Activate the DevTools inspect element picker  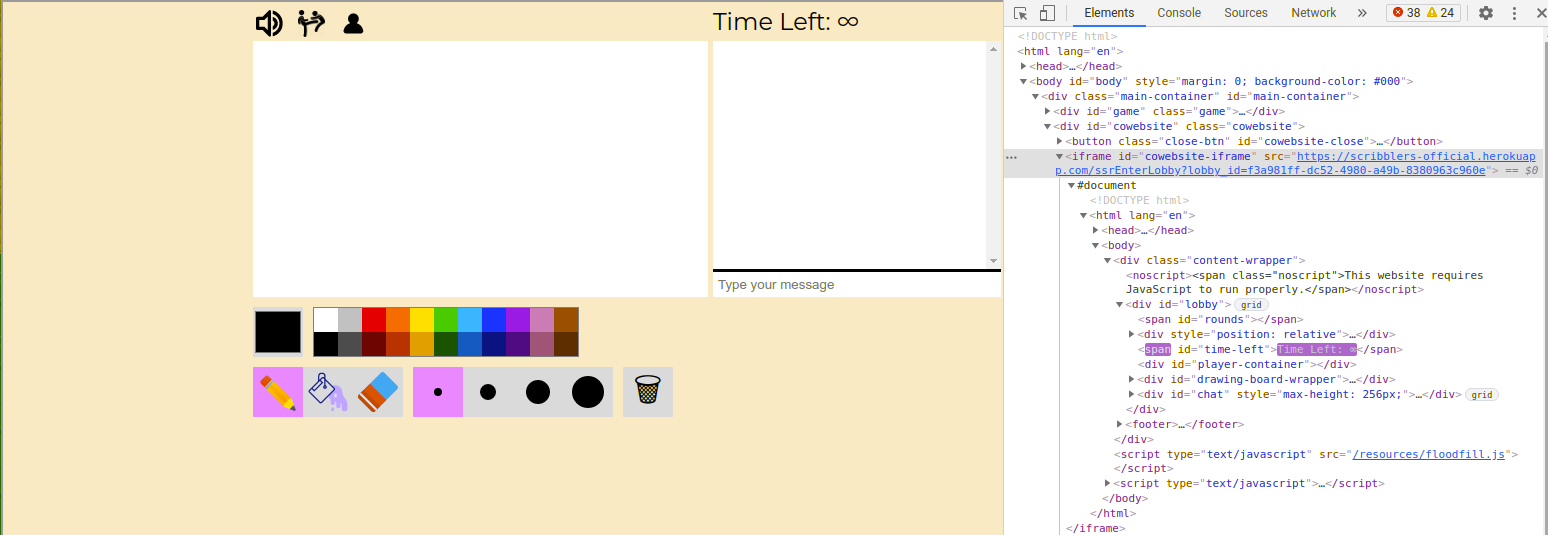click(1021, 13)
